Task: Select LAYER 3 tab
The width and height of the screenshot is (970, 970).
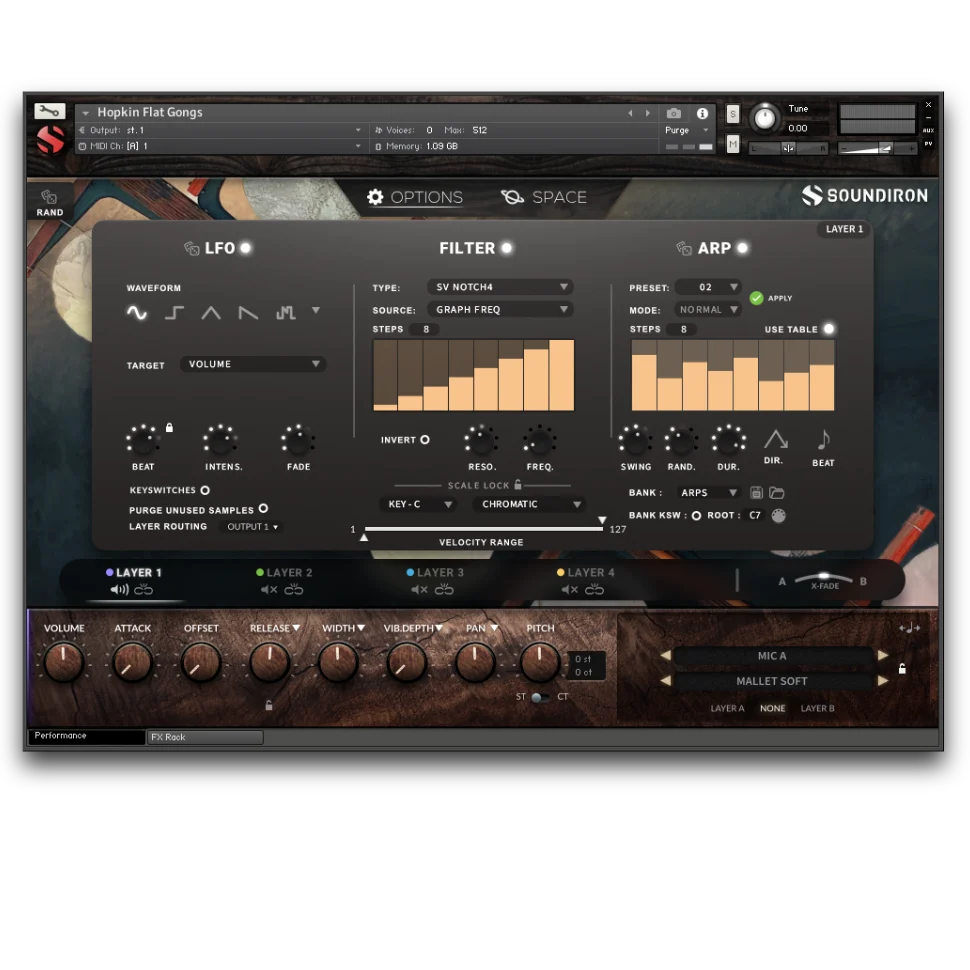Action: 435,573
